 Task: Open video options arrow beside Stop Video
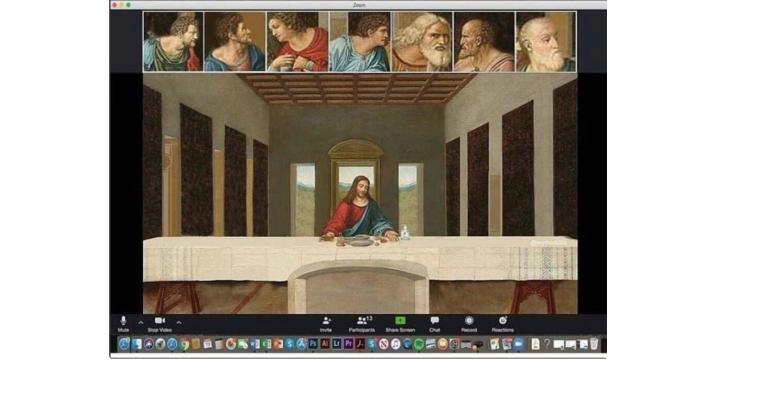[179, 322]
